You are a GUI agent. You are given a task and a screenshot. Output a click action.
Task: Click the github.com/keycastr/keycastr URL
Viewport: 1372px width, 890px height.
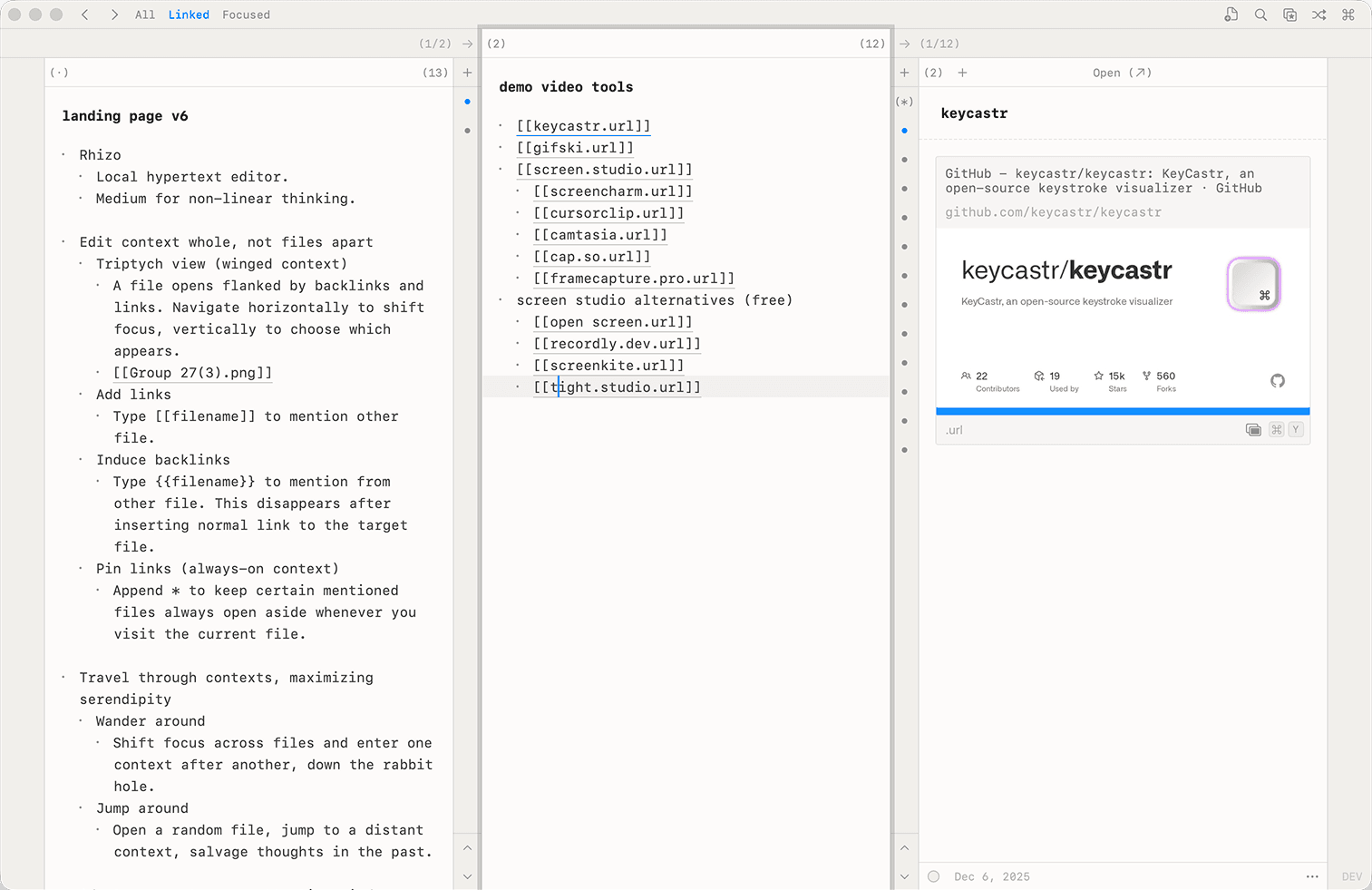[x=1053, y=212]
